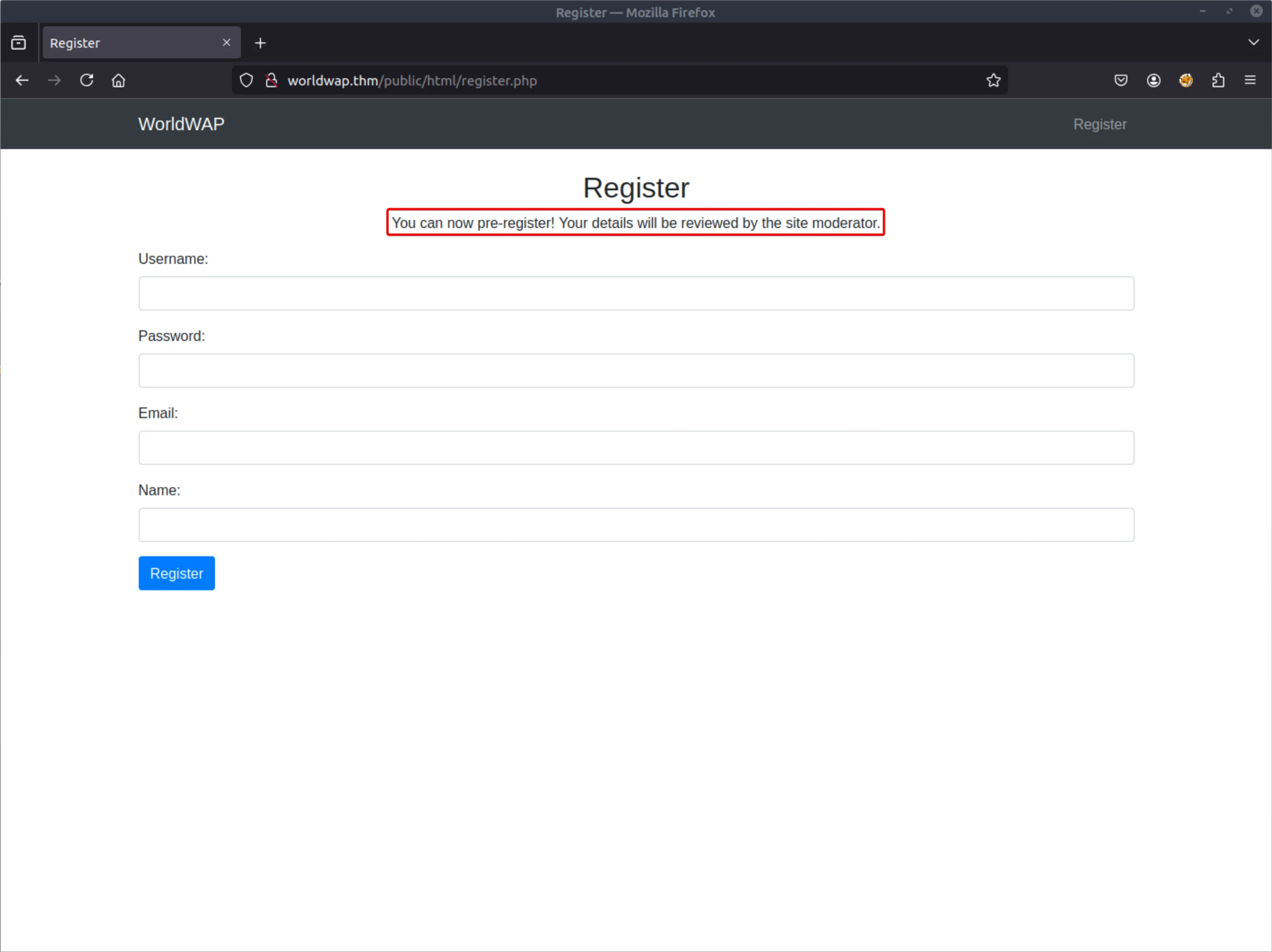Open the recent browsing Firefox View icon
1272x952 pixels.
click(18, 42)
